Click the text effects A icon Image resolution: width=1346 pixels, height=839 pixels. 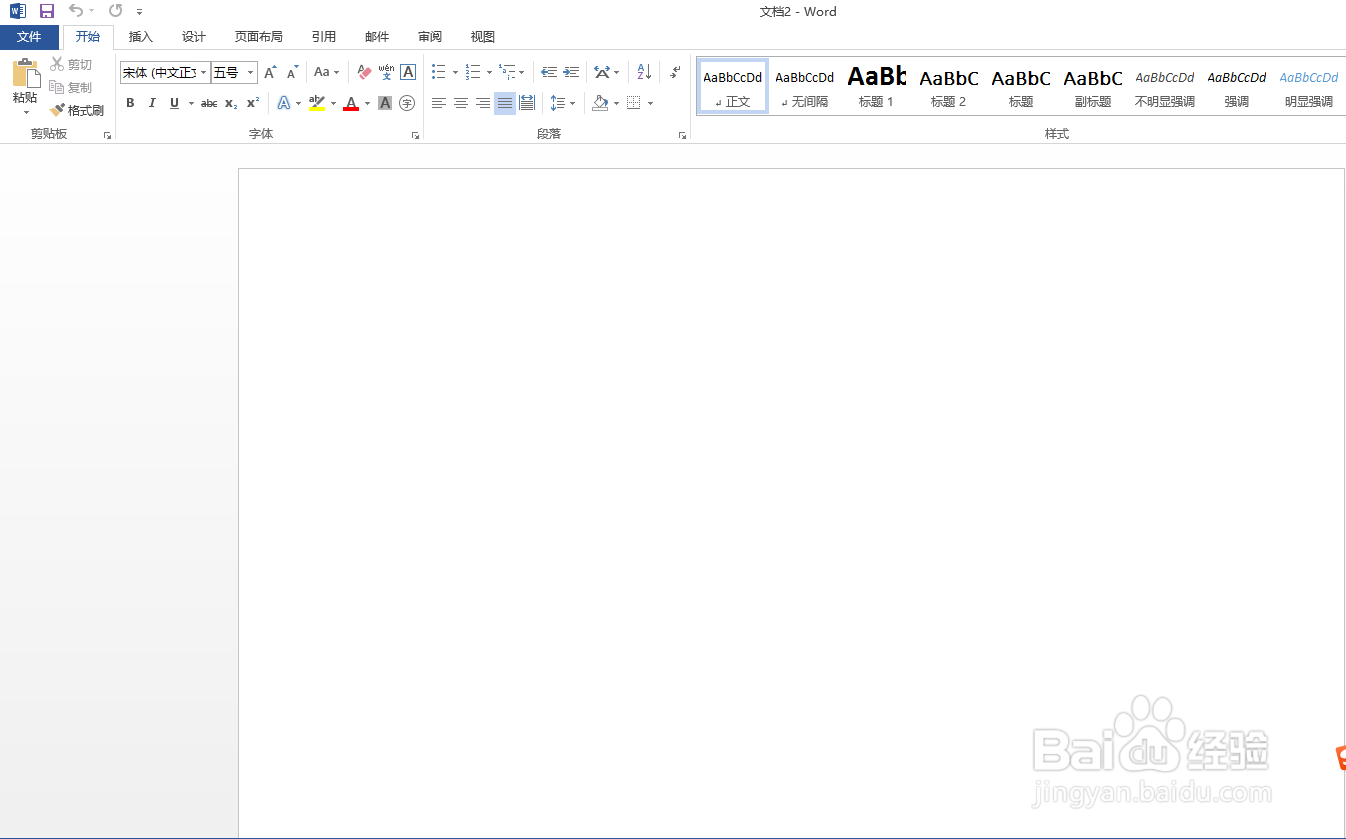[x=283, y=103]
